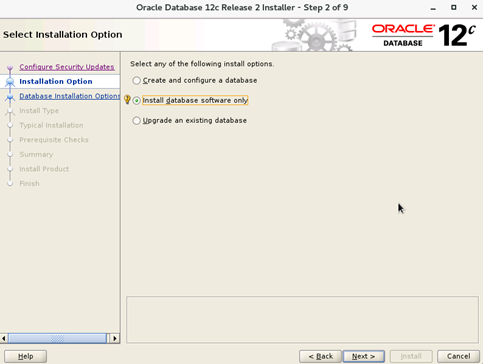Maximize the installer window

454,7
